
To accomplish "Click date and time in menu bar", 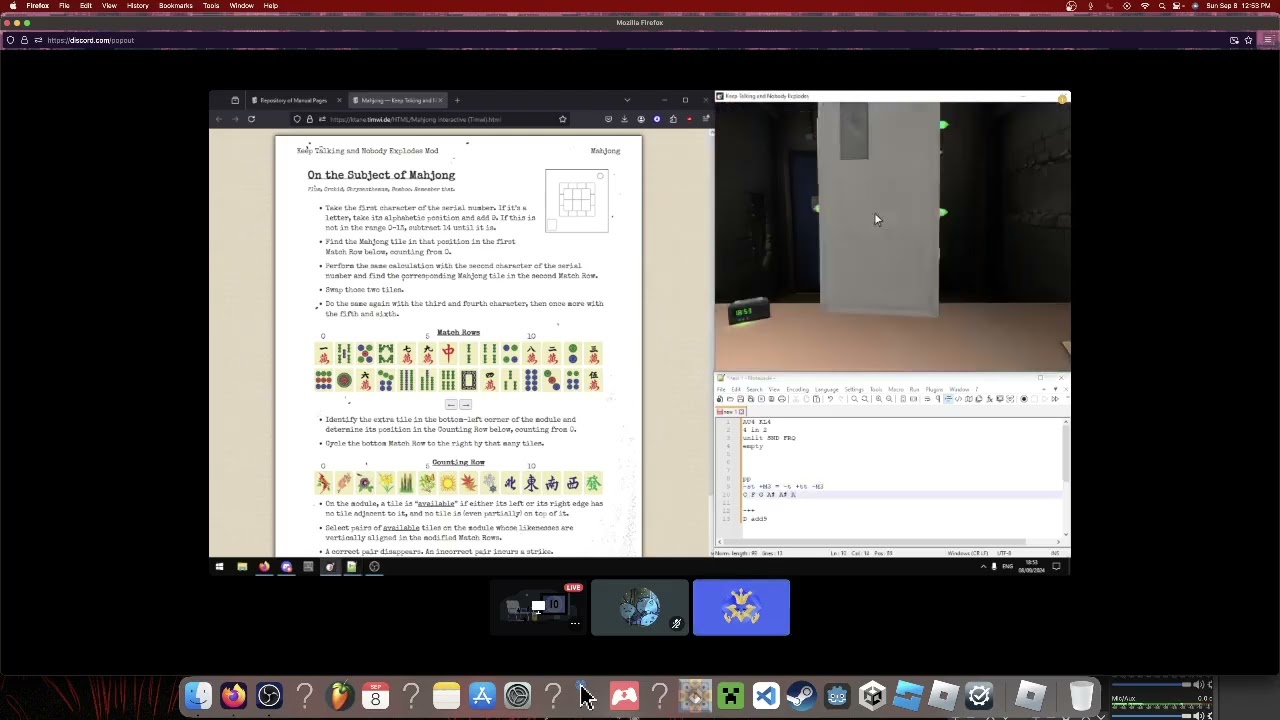I will 1237,6.
